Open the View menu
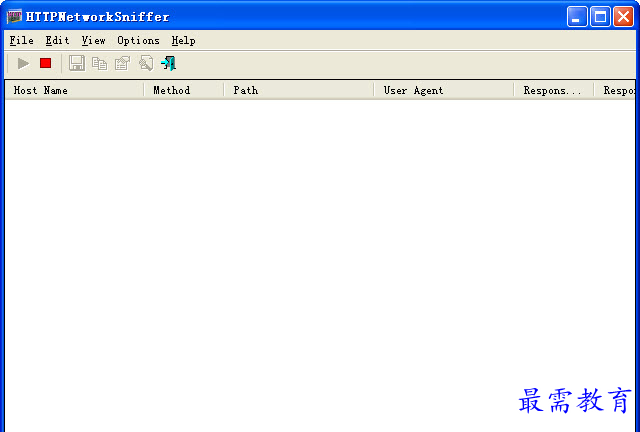 coord(93,40)
